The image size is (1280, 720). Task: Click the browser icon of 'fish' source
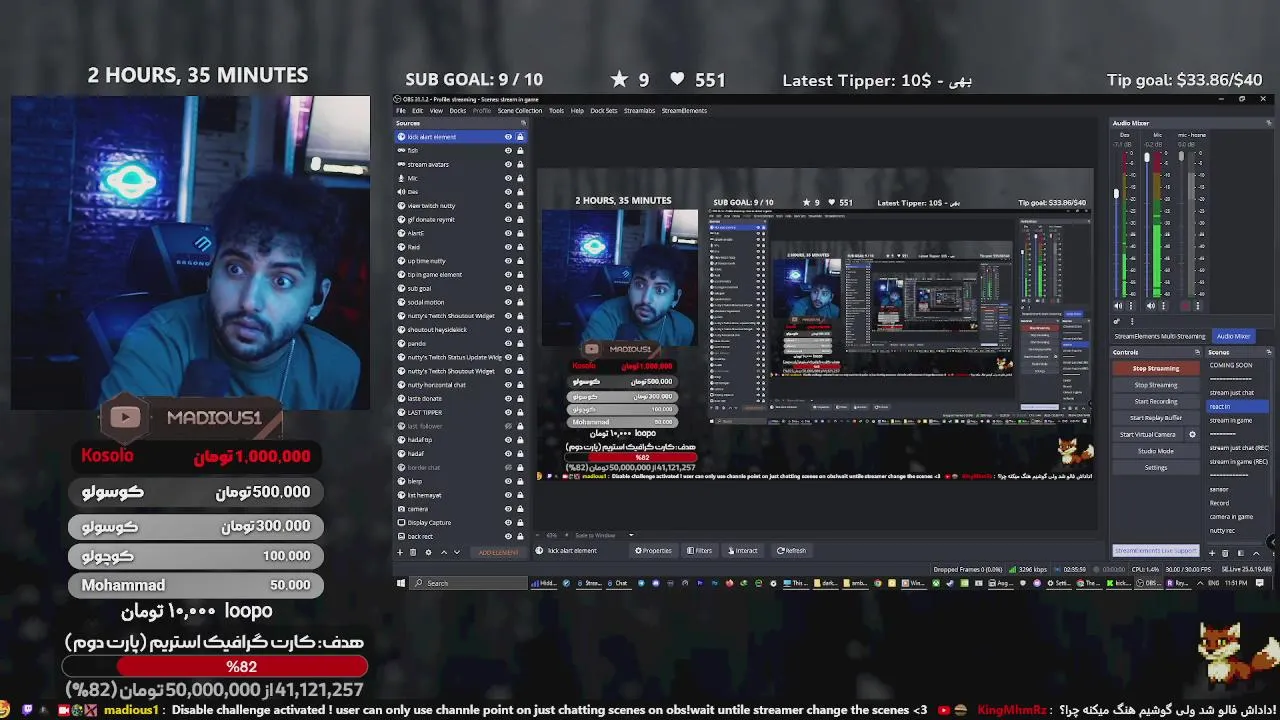[x=401, y=150]
